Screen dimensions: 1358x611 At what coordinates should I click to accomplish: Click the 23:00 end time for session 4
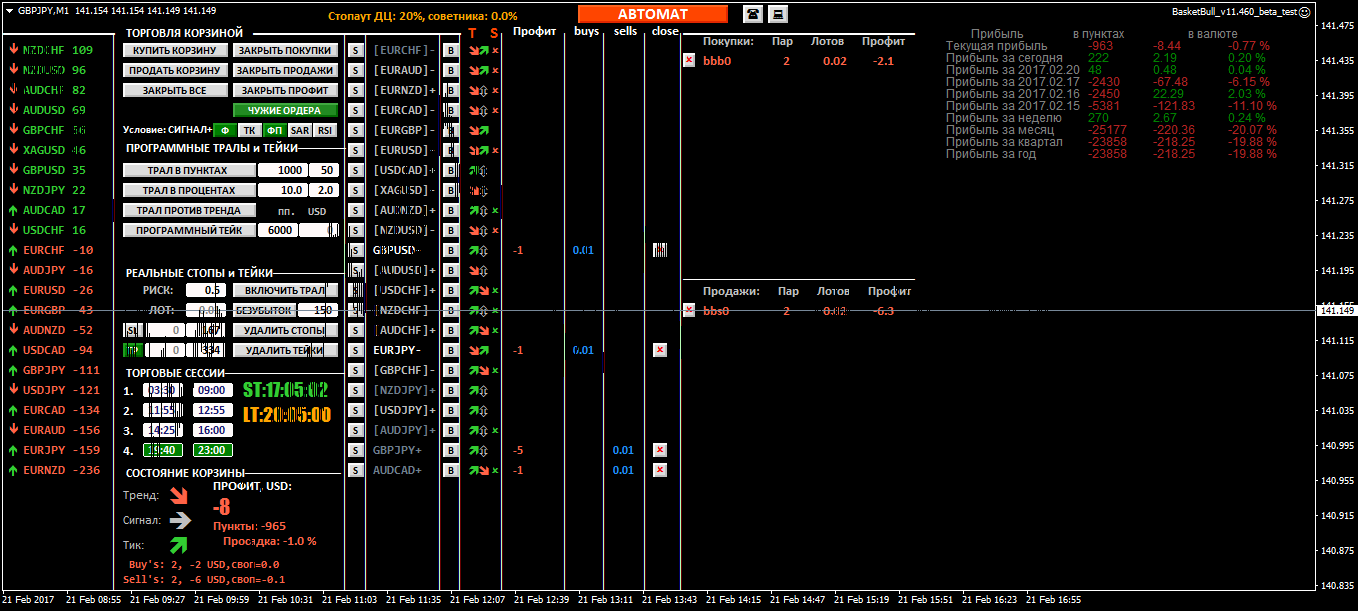pyautogui.click(x=212, y=450)
